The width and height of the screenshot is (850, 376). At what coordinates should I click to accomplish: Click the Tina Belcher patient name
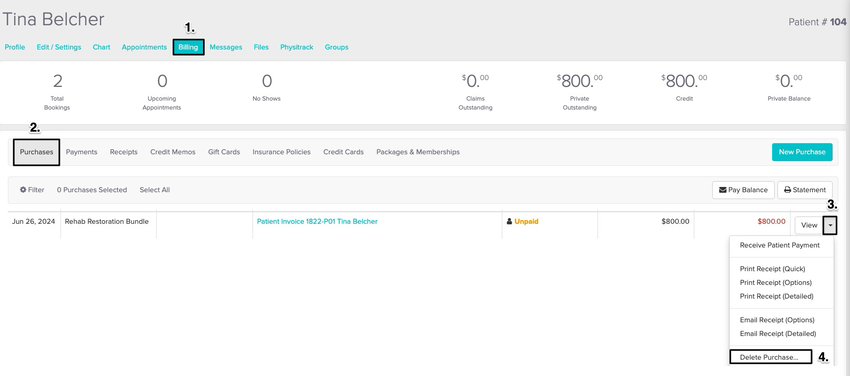click(x=53, y=20)
